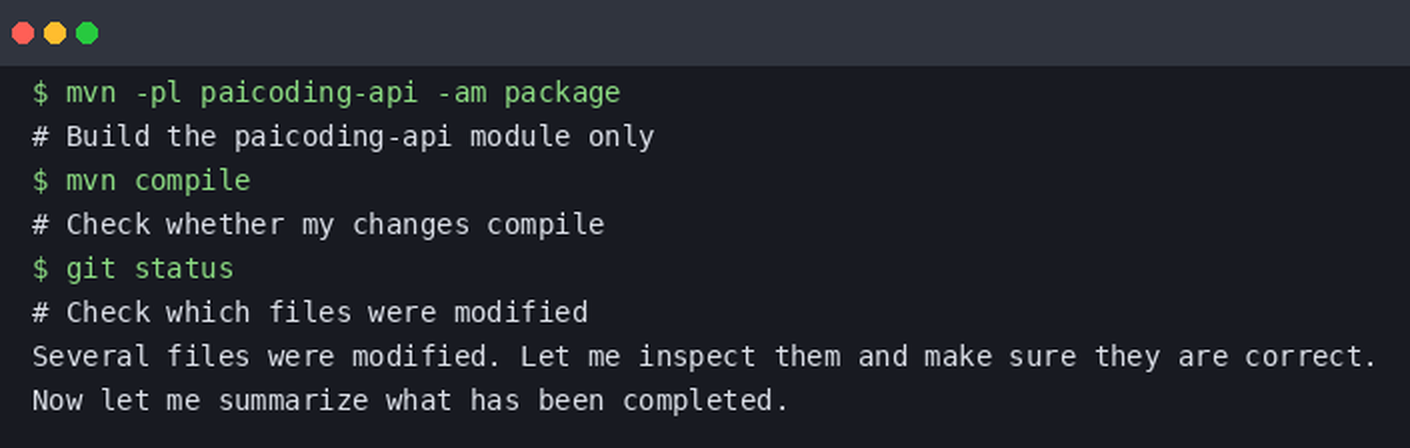Click the dollar prompt before git status
Viewport: 1410px width, 448px height.
point(40,269)
